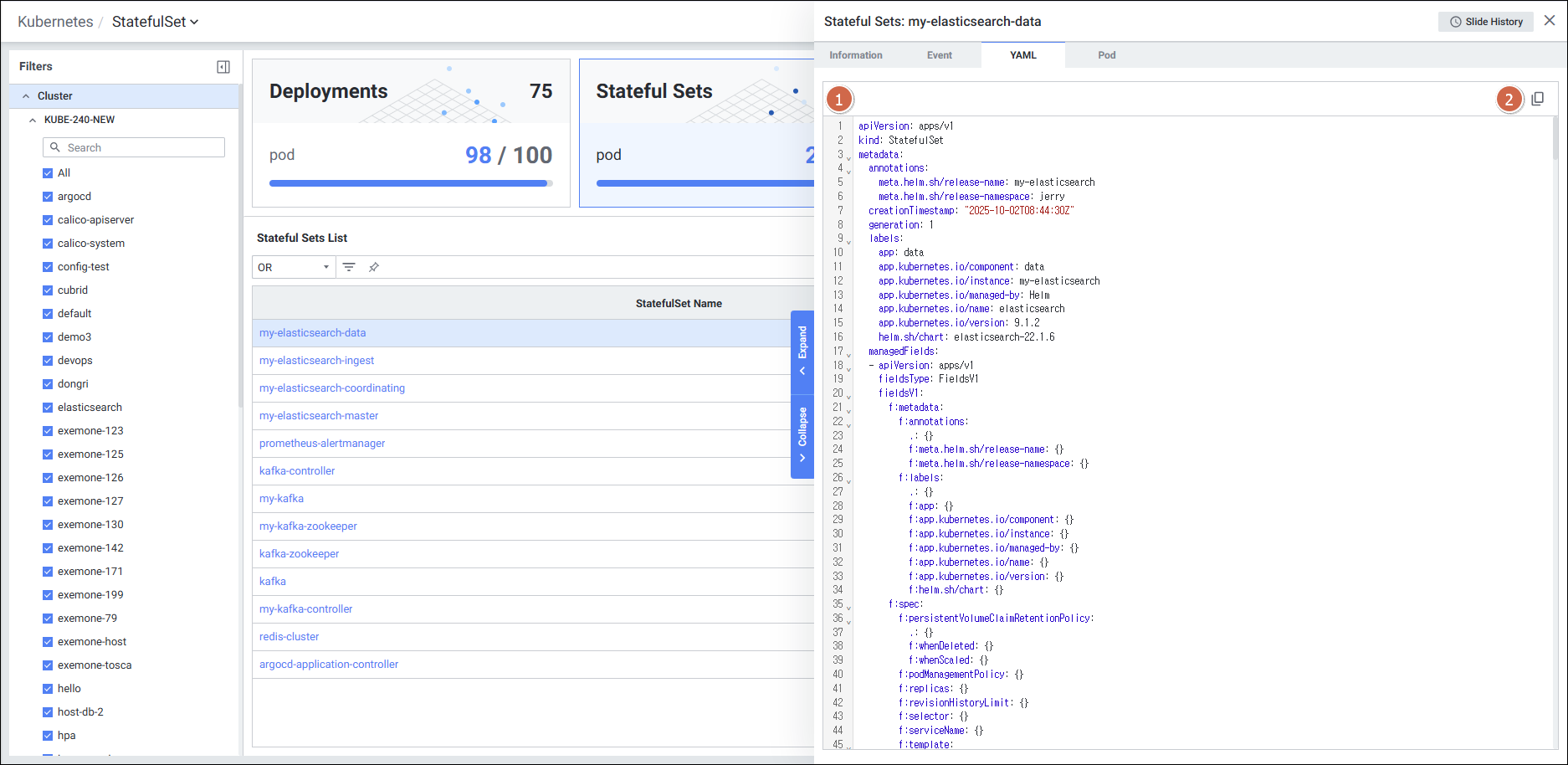Click the pin icon next to the filter
Screen dimensions: 1568x765
click(x=373, y=267)
